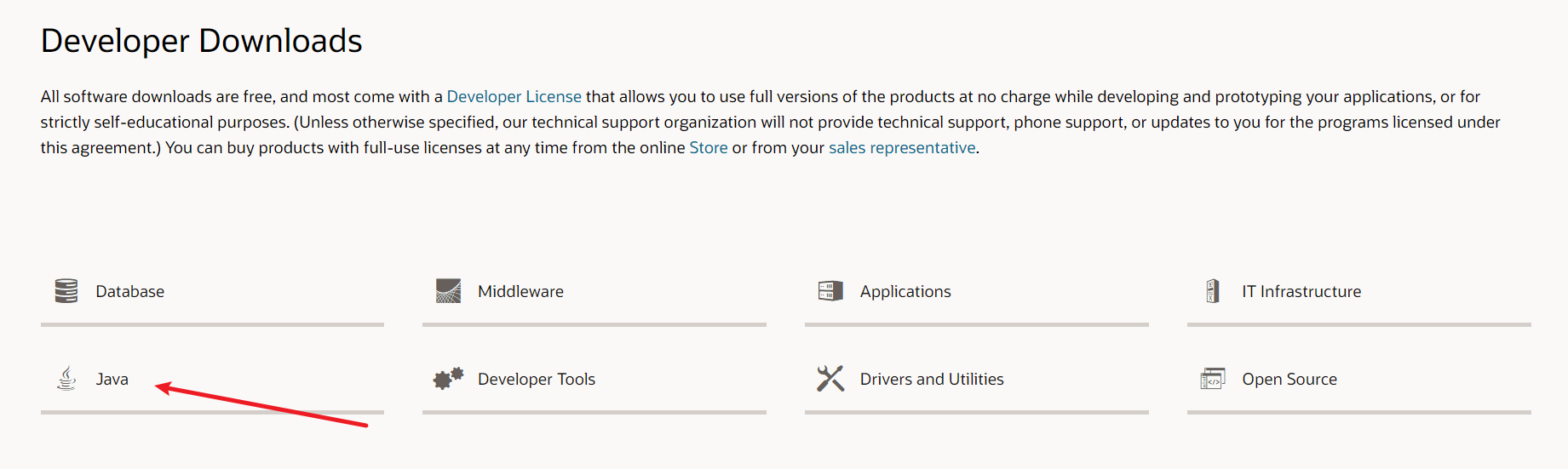The image size is (1568, 469).
Task: Click the IT Infrastructure server icon
Action: click(1213, 291)
